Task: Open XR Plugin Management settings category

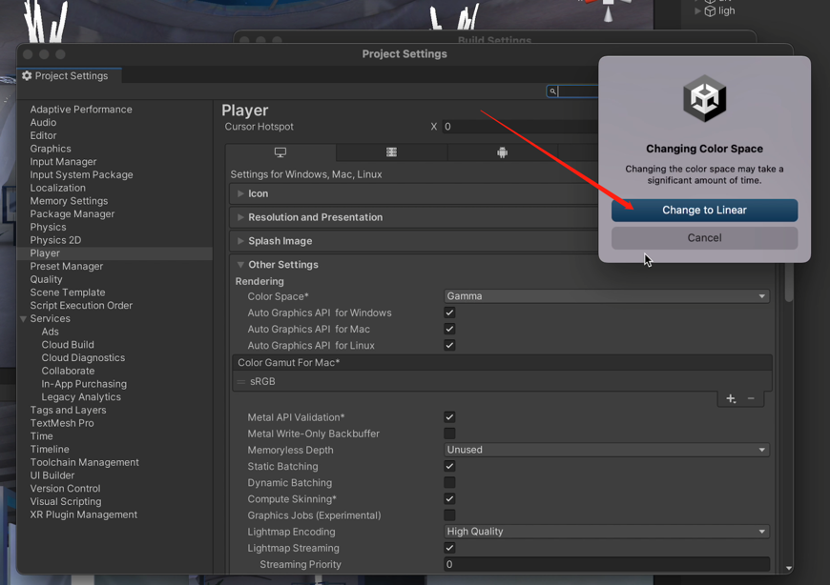Action: (83, 515)
